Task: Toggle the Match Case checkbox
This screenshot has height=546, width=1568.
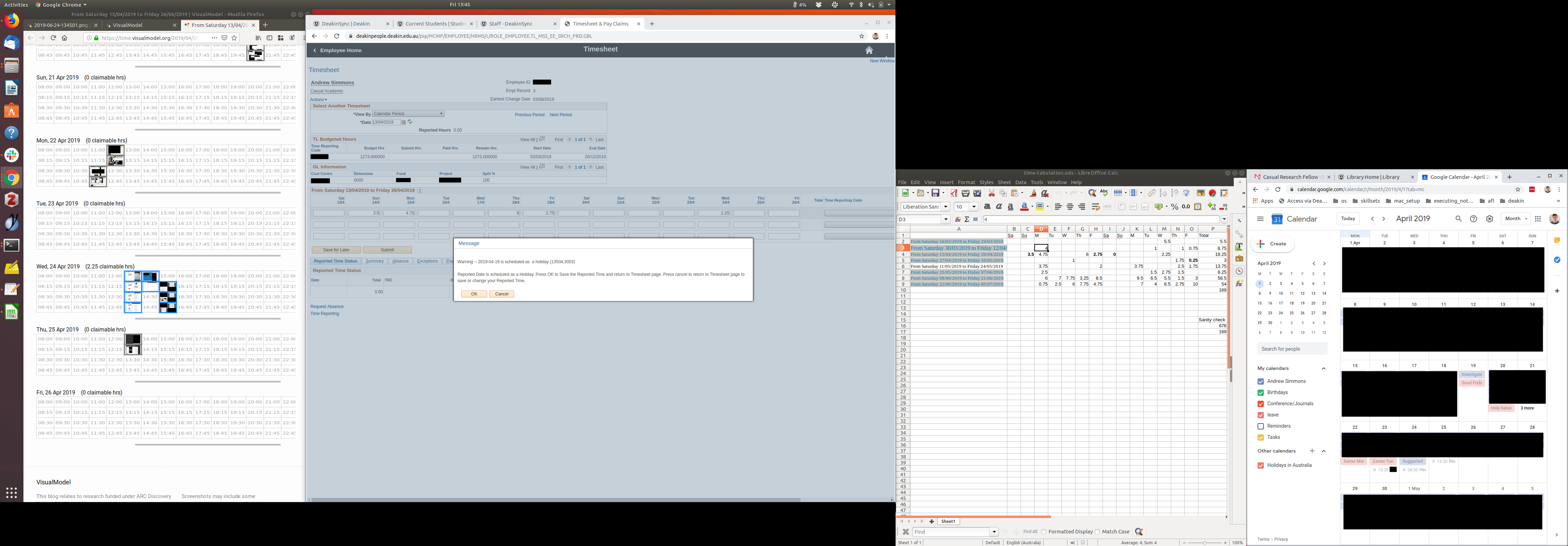Action: (x=1098, y=531)
